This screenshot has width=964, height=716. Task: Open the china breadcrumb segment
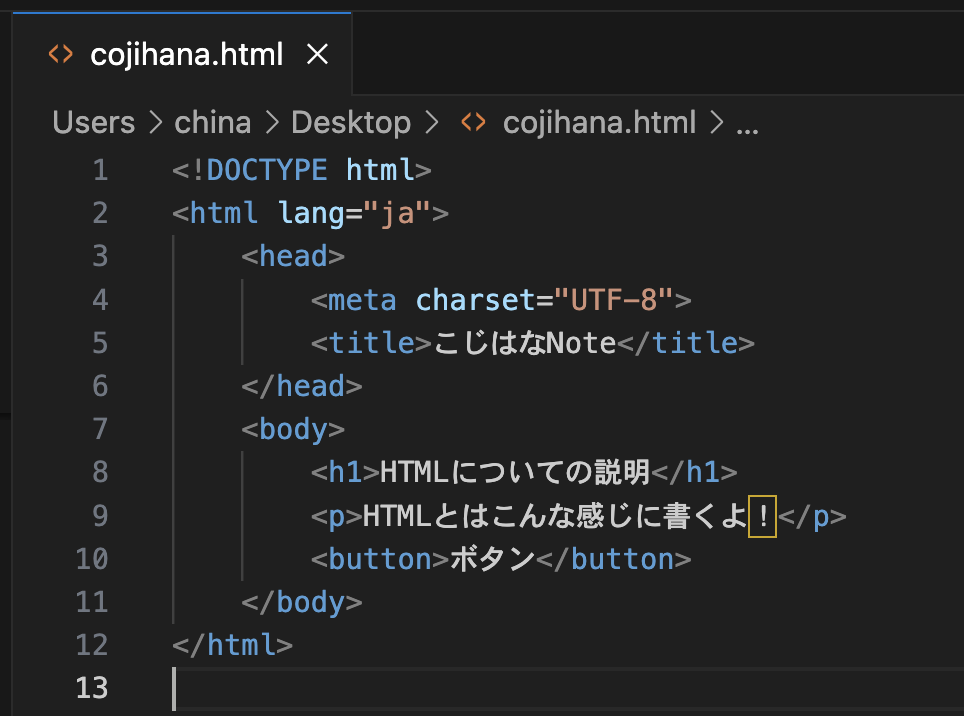coord(213,122)
